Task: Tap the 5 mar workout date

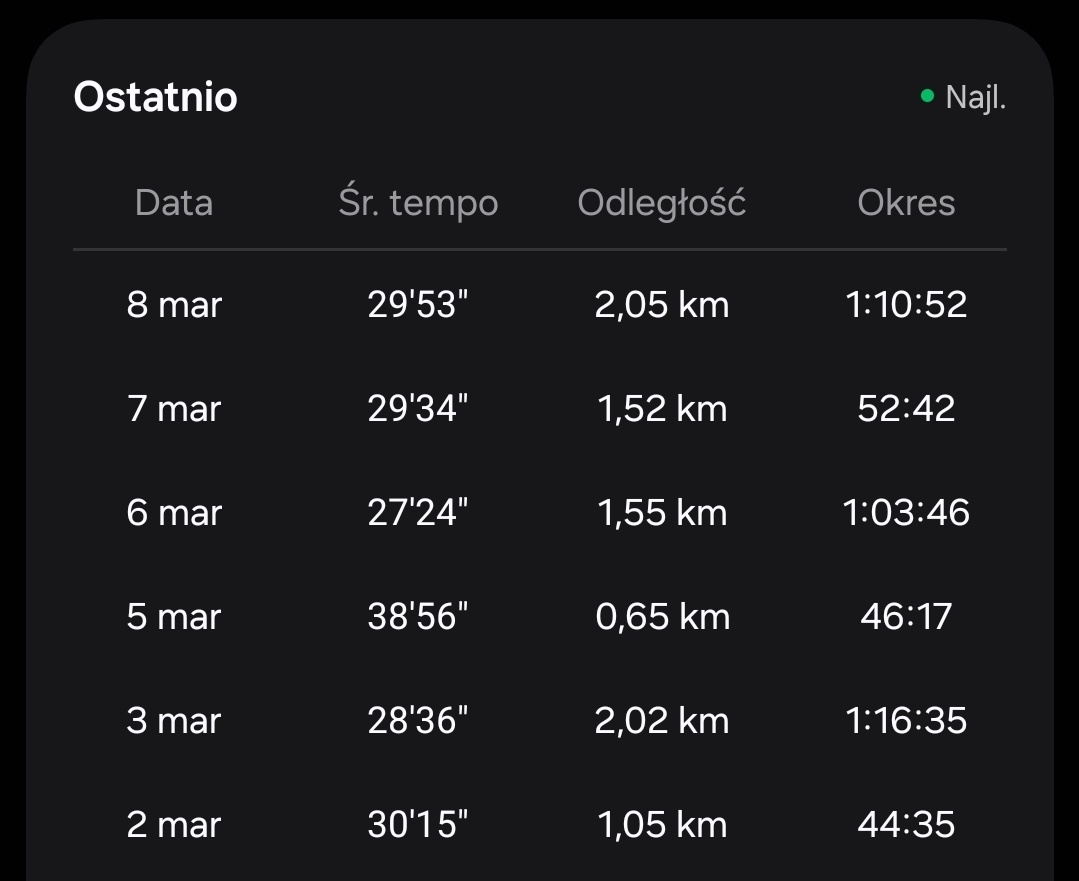Action: (174, 616)
